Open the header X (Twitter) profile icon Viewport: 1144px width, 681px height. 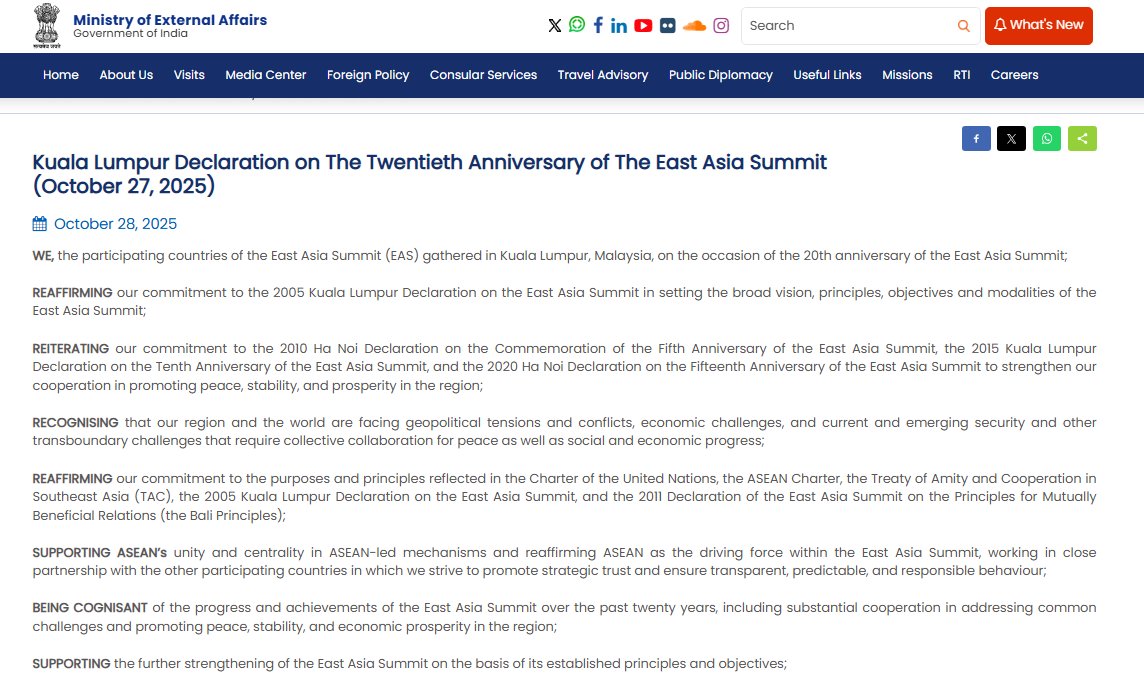click(555, 26)
